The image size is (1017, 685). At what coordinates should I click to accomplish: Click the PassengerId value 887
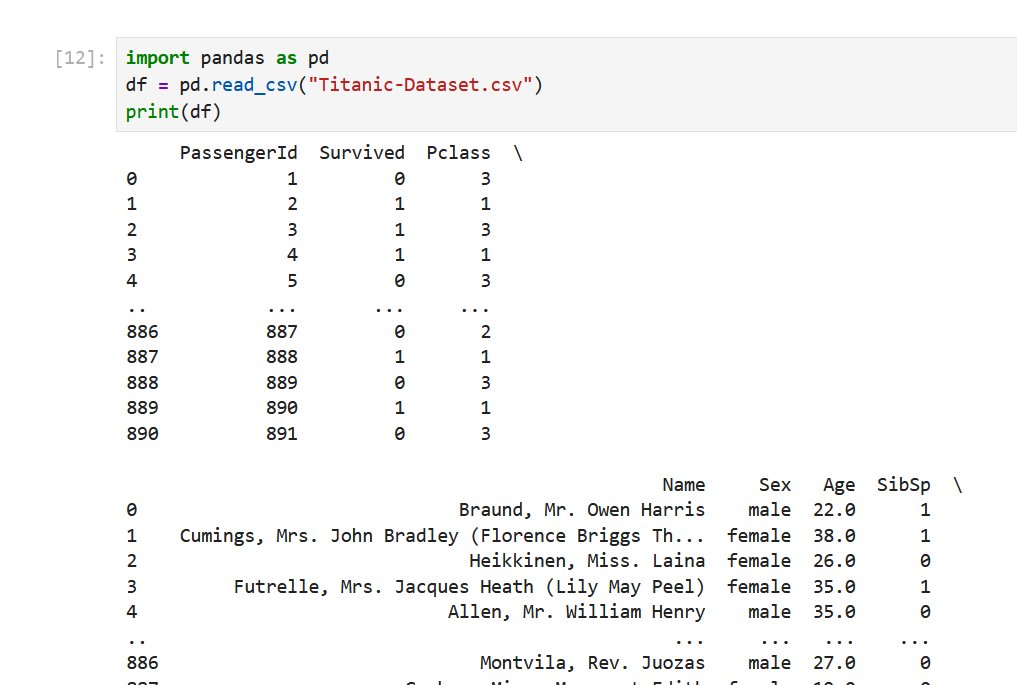point(281,332)
